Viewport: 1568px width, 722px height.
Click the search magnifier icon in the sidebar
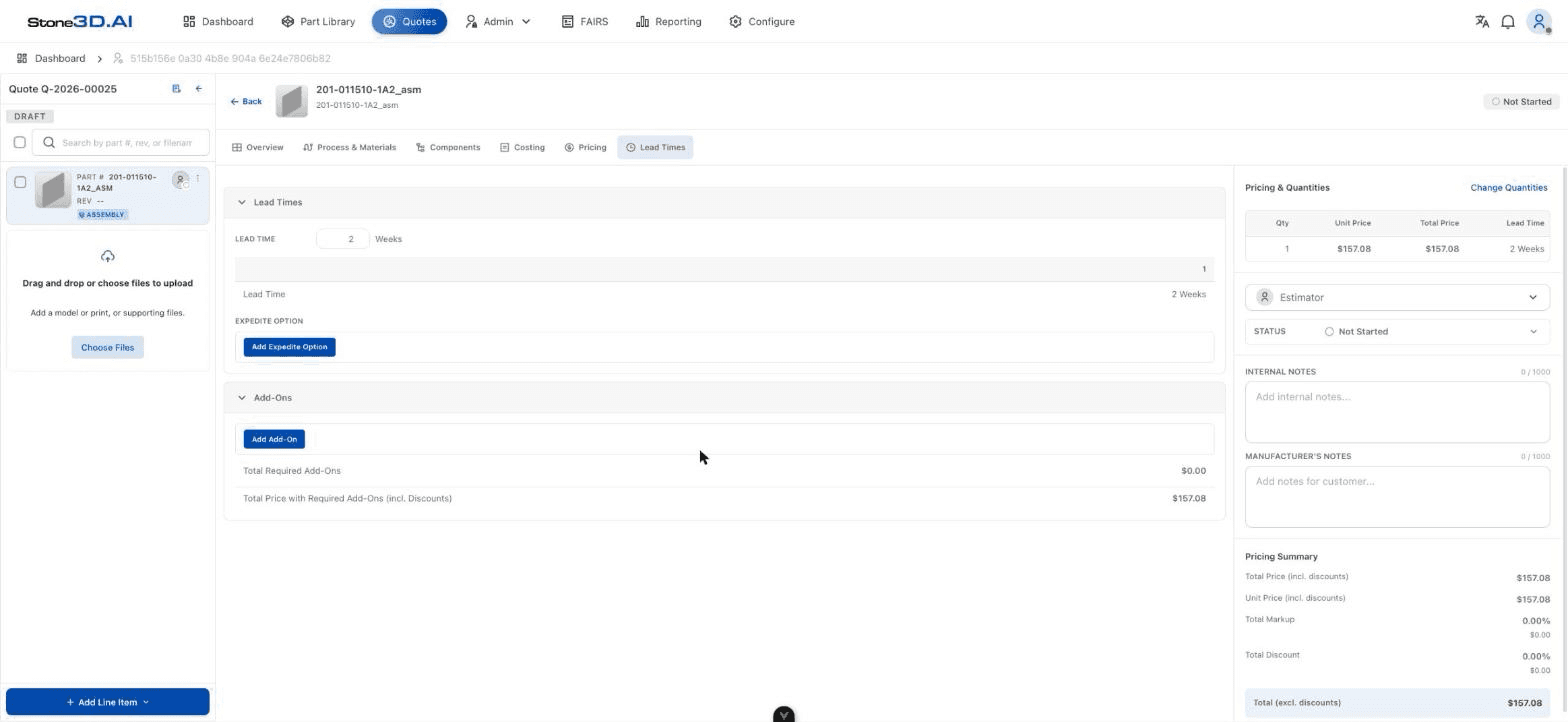48,143
